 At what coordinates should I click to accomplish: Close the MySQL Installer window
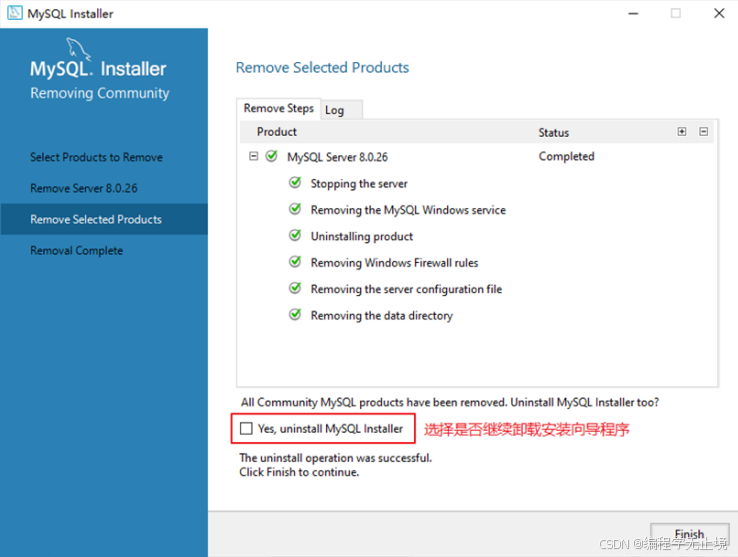(x=719, y=13)
